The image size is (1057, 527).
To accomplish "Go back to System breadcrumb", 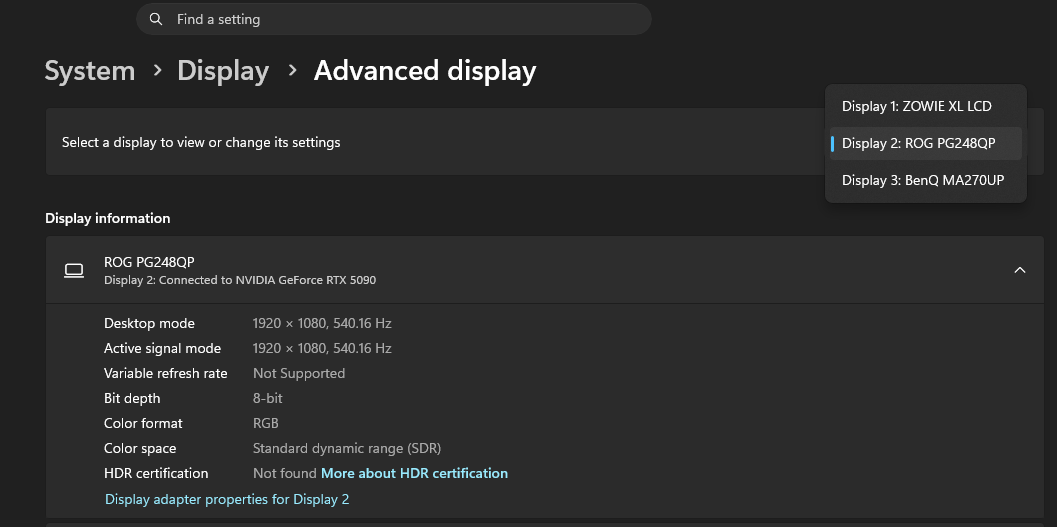I will click(90, 71).
